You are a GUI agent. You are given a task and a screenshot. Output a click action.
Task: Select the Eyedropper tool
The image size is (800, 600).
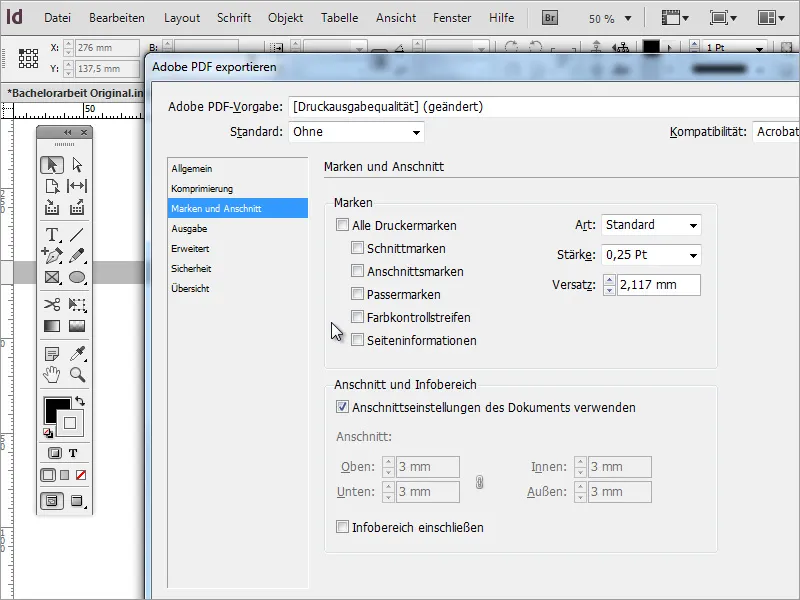click(77, 353)
